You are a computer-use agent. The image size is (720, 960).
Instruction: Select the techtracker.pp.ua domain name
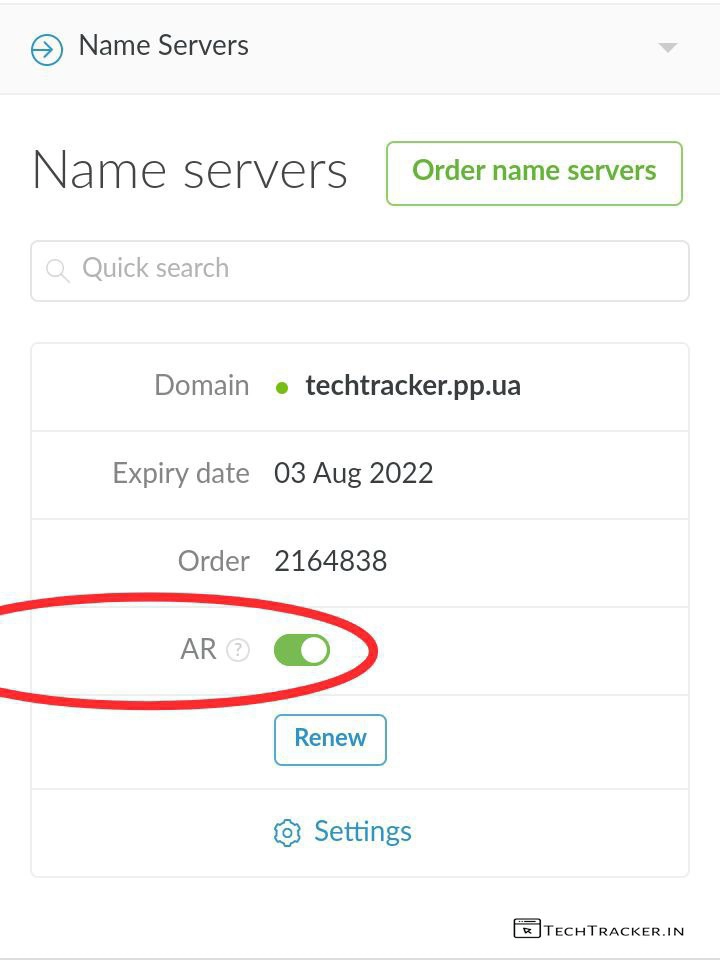point(413,386)
